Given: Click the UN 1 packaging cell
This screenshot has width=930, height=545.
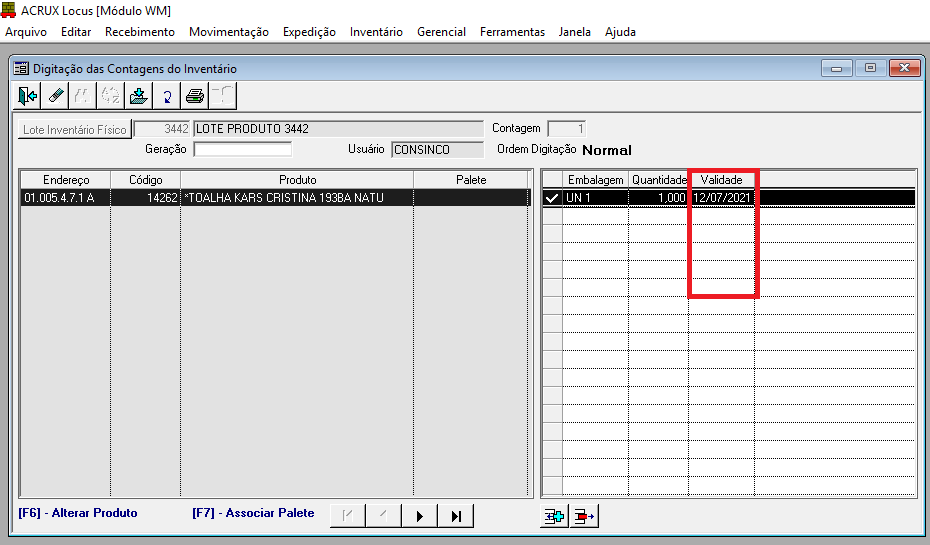Looking at the screenshot, I should [595, 197].
